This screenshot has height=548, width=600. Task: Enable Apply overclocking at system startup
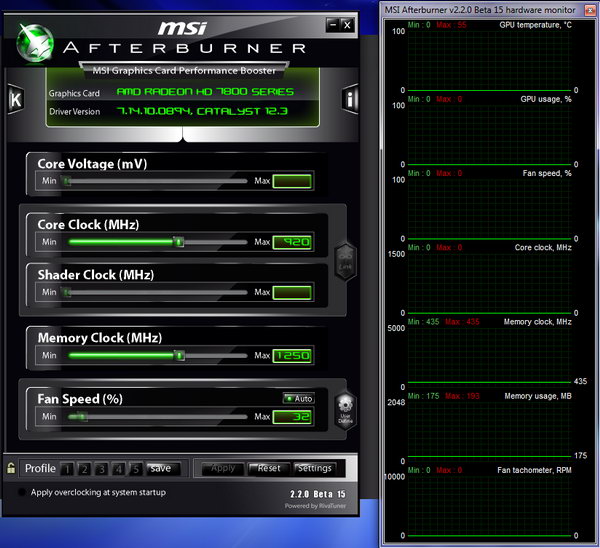coord(22,492)
